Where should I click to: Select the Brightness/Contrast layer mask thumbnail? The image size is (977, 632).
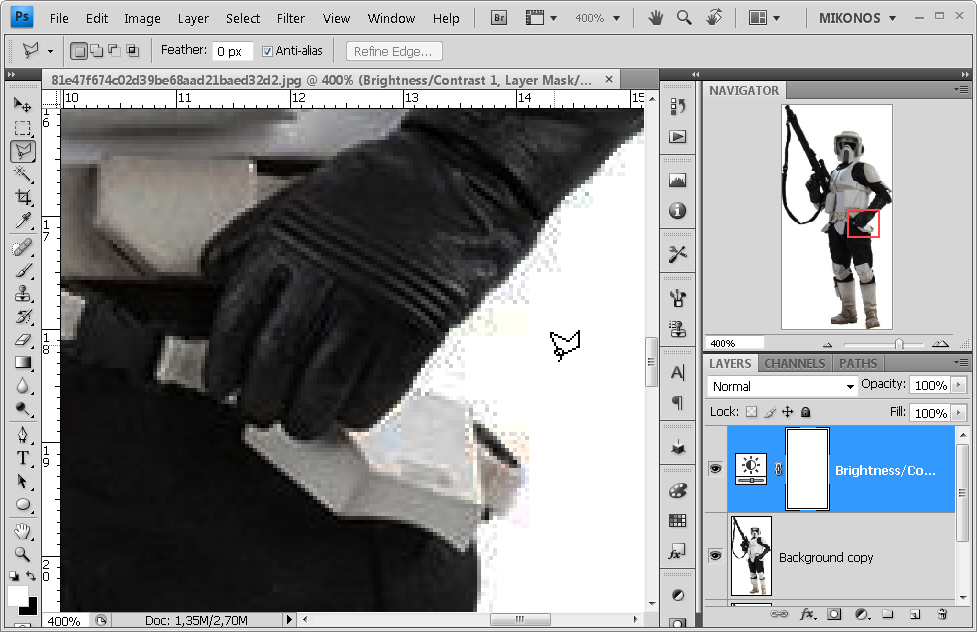pyautogui.click(x=807, y=469)
